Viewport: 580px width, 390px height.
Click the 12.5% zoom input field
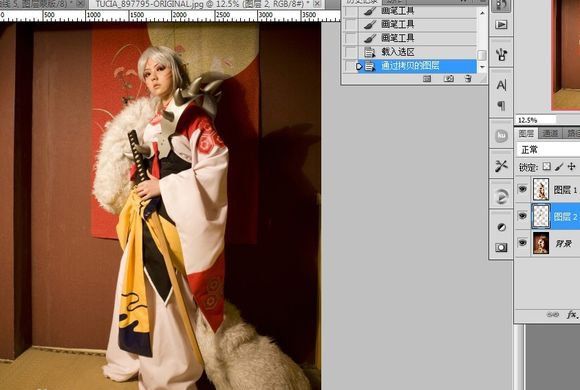535,120
